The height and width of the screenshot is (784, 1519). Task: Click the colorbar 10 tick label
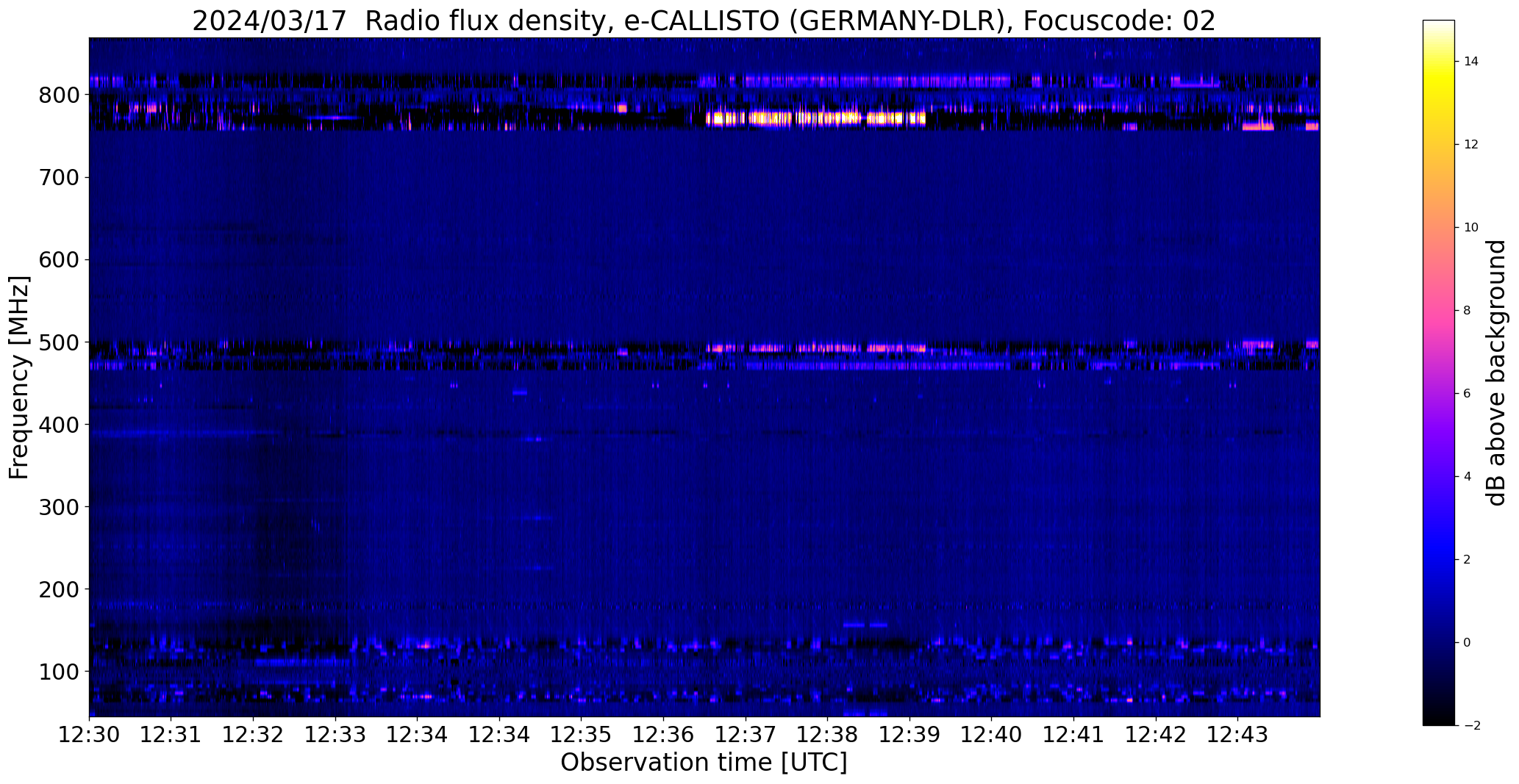[x=1470, y=228]
